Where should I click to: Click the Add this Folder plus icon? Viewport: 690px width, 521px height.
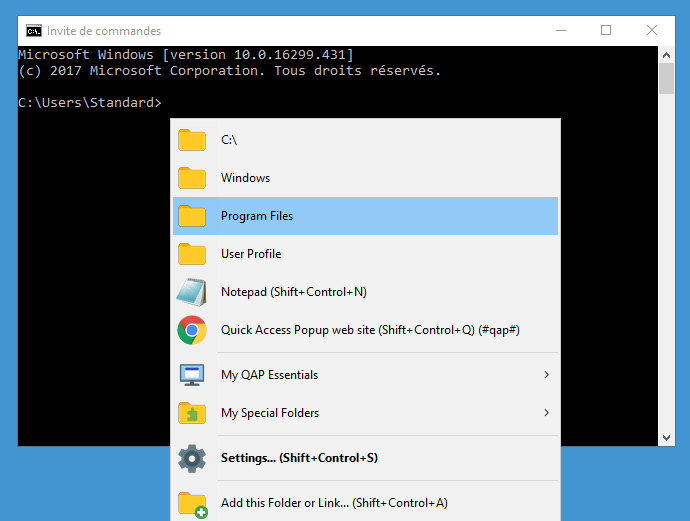[x=193, y=504]
